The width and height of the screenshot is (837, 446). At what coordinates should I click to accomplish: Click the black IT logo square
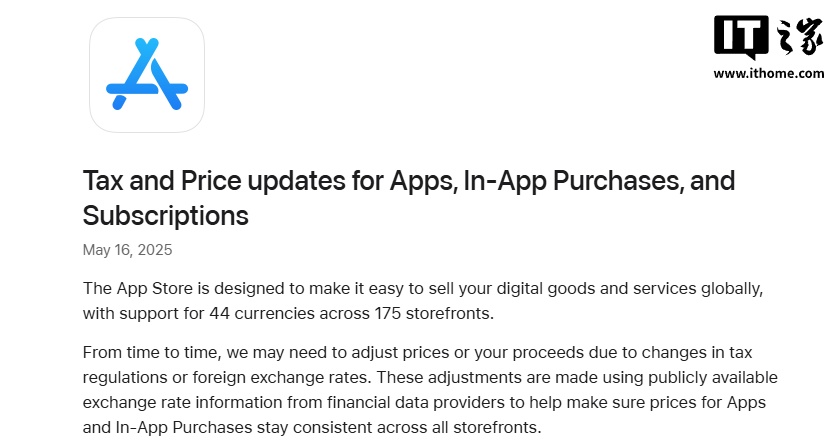[x=740, y=39]
